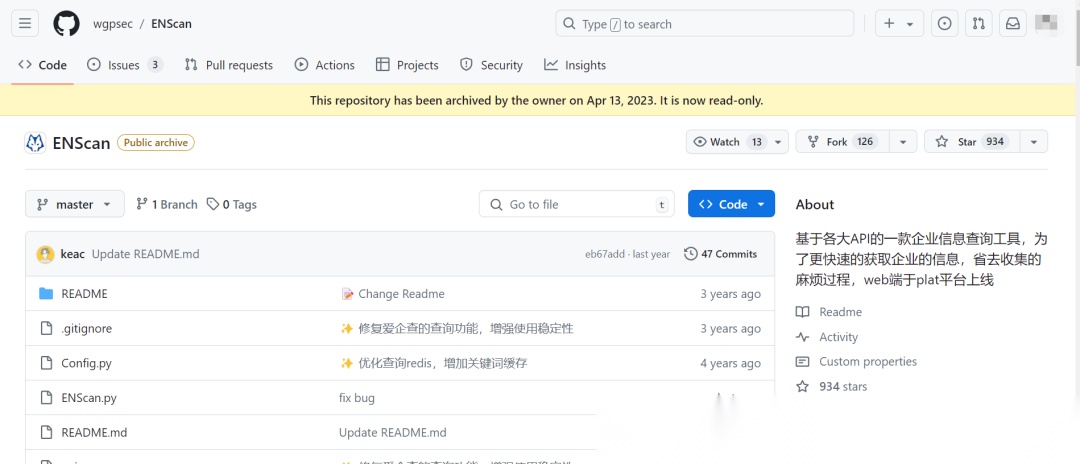The height and width of the screenshot is (464, 1080).
Task: Switch to the Code tab
Action: (x=43, y=65)
